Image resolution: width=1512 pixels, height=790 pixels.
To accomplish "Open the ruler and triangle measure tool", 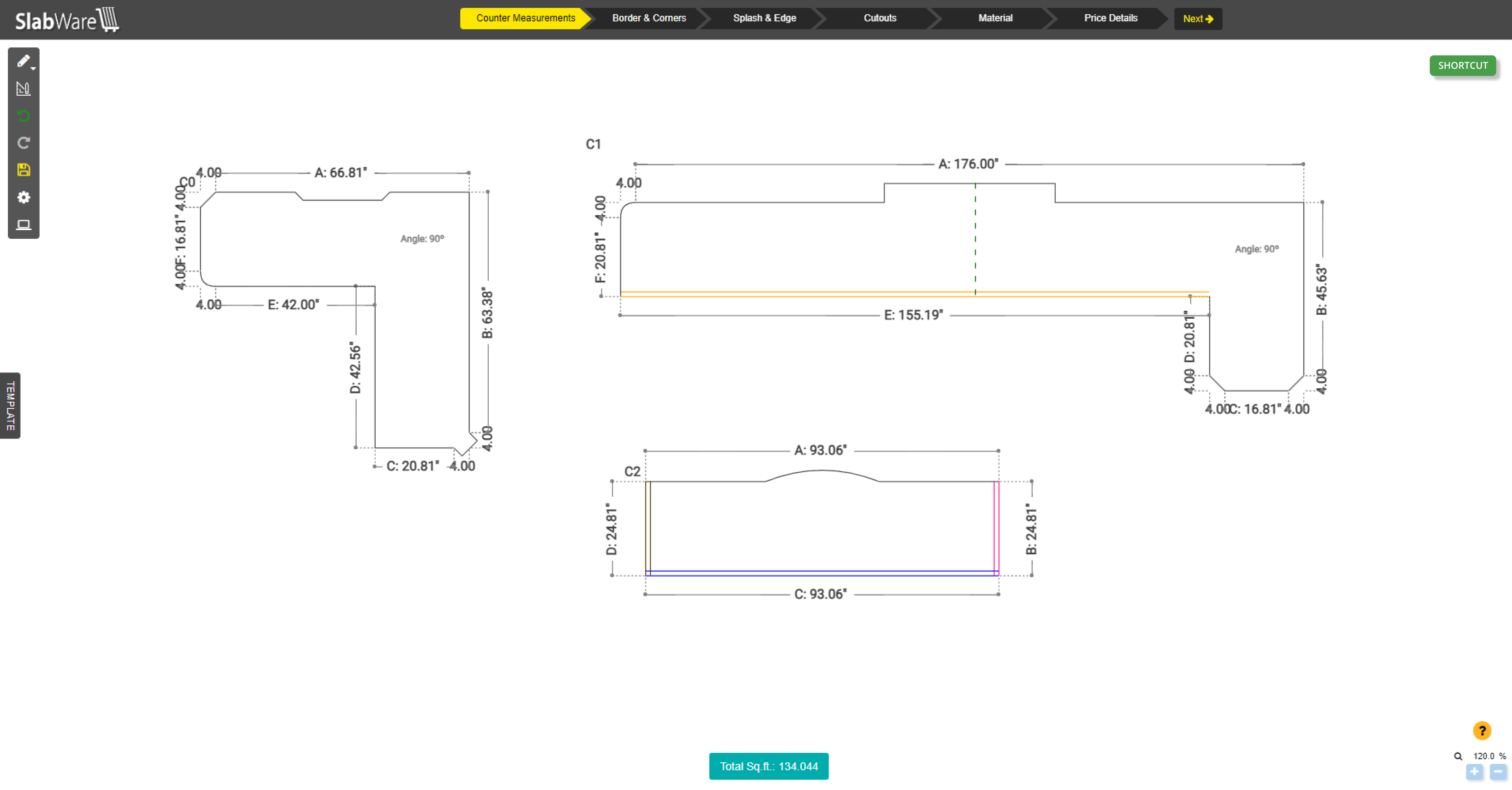I will pos(23,89).
